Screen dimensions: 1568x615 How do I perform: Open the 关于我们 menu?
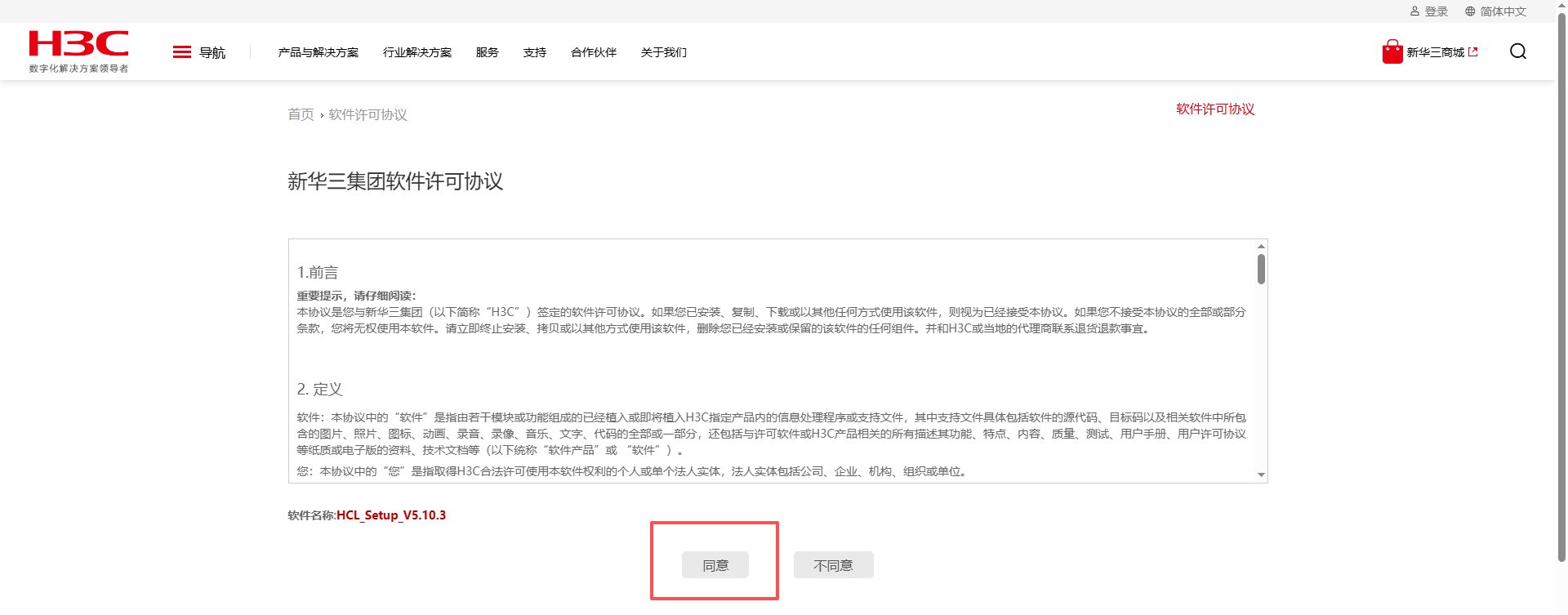coord(663,52)
